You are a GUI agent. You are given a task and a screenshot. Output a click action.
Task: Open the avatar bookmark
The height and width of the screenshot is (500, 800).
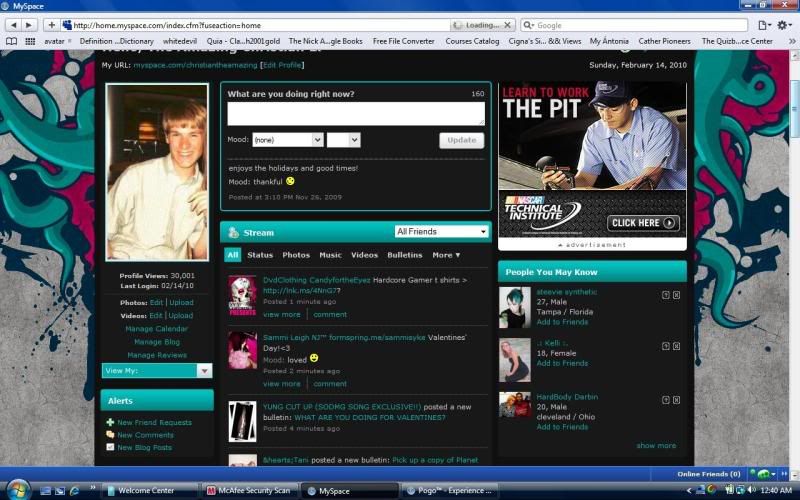point(54,41)
